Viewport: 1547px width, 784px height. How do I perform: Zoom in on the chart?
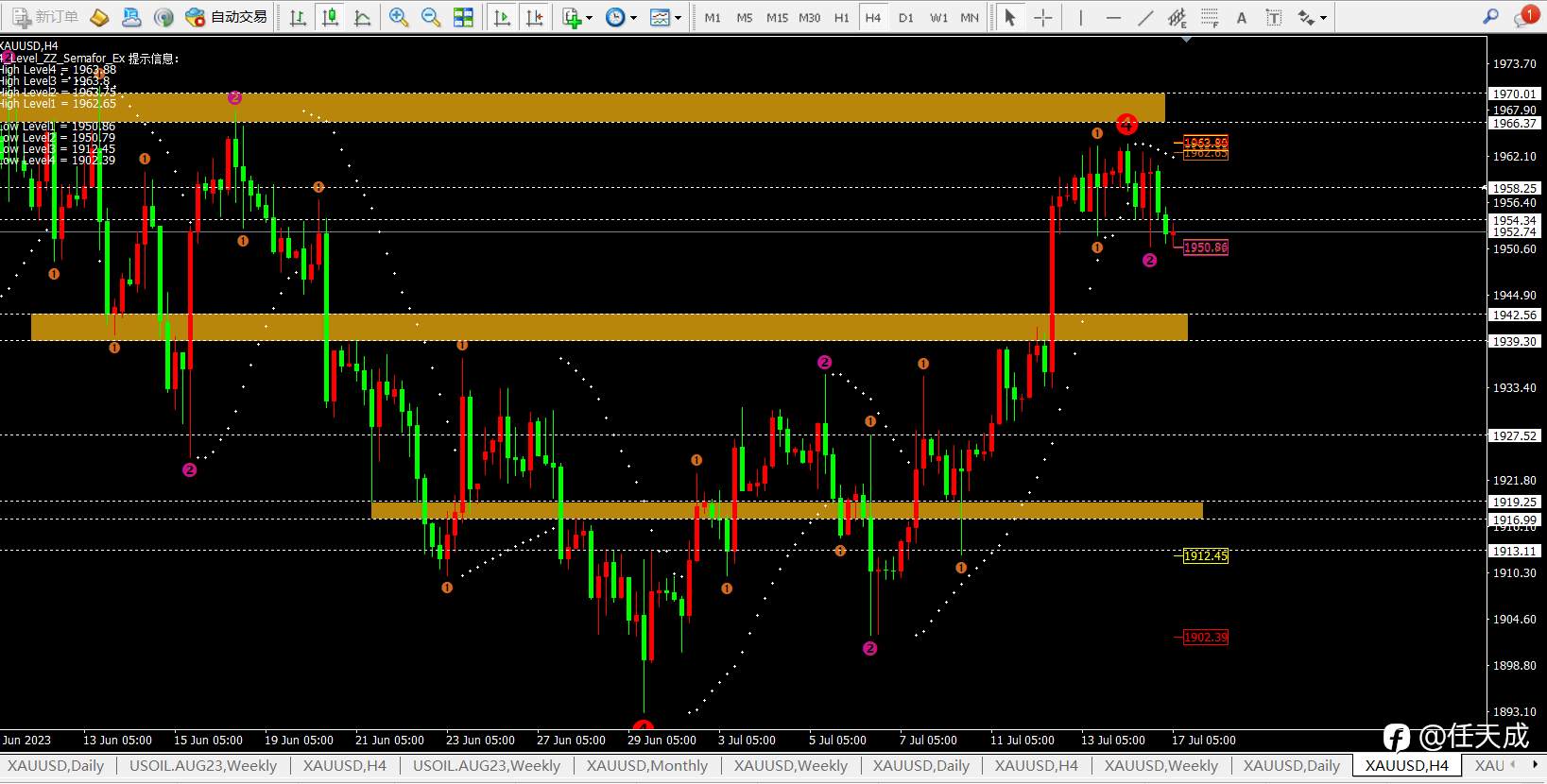[x=399, y=17]
